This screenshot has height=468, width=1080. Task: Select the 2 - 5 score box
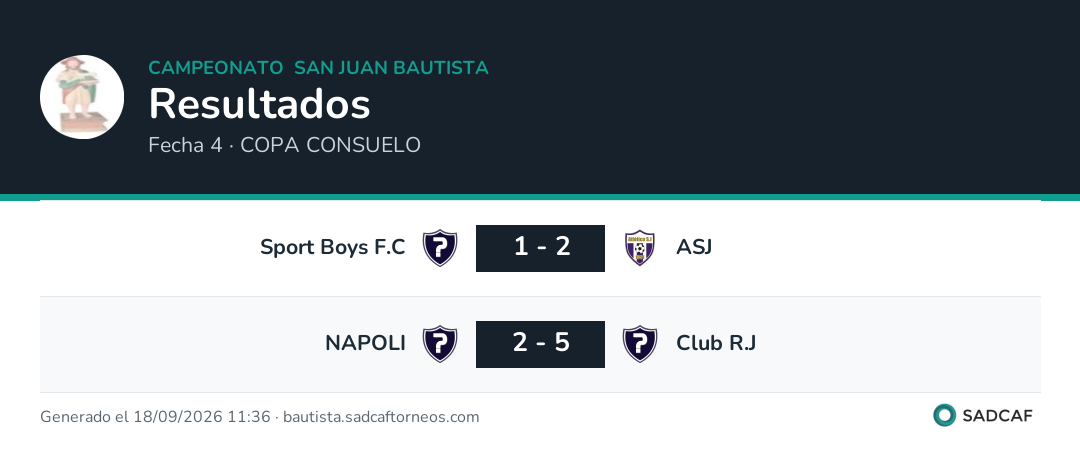[x=541, y=344]
